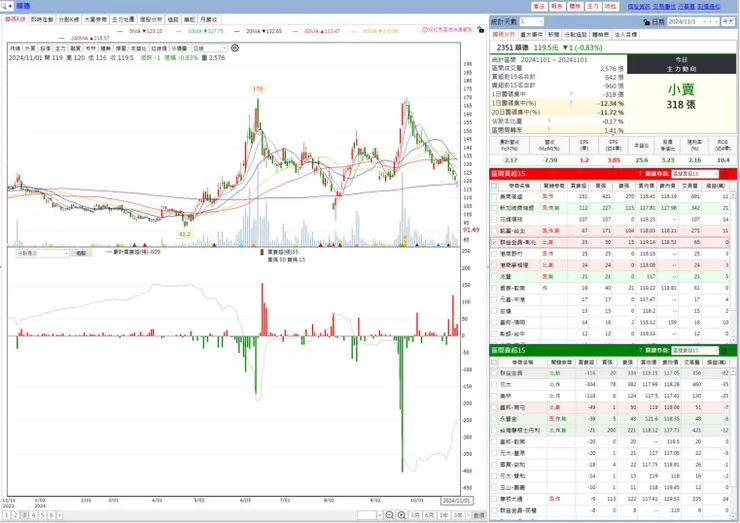This screenshot has height=523, width=740.
Task: Open the 法人目標 tab
Action: pyautogui.click(x=625, y=34)
